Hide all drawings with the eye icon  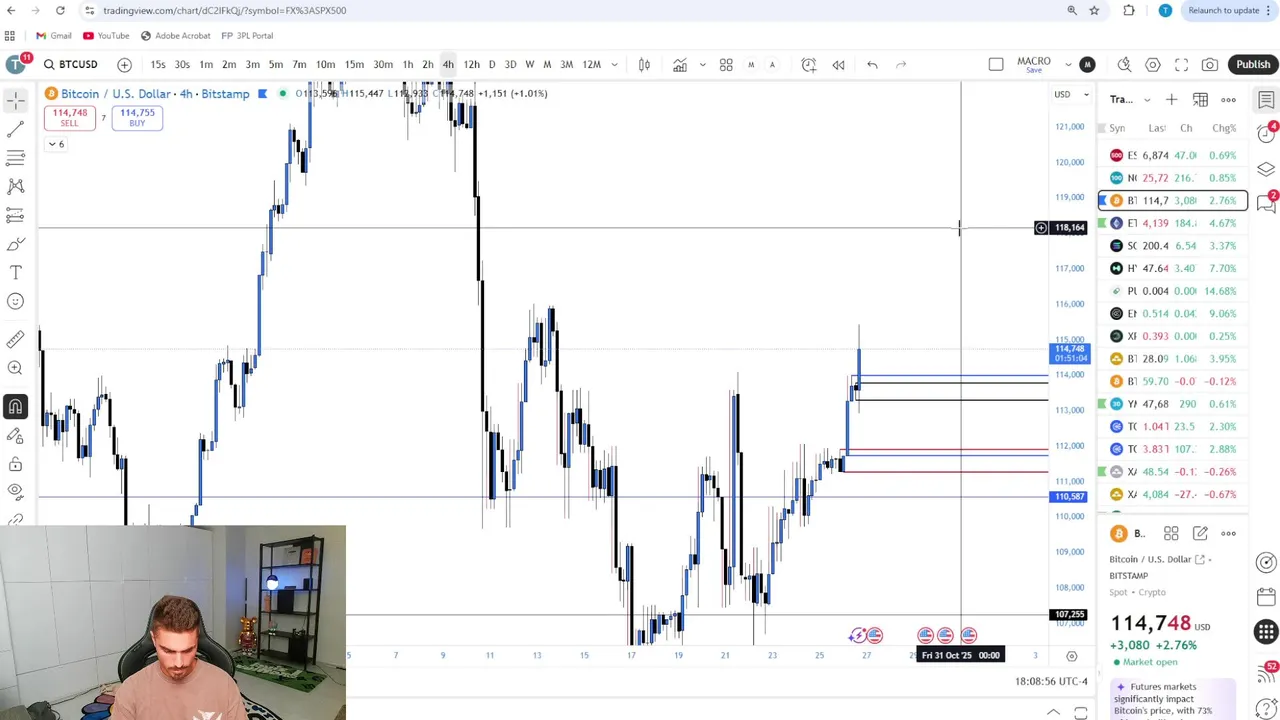[15, 491]
